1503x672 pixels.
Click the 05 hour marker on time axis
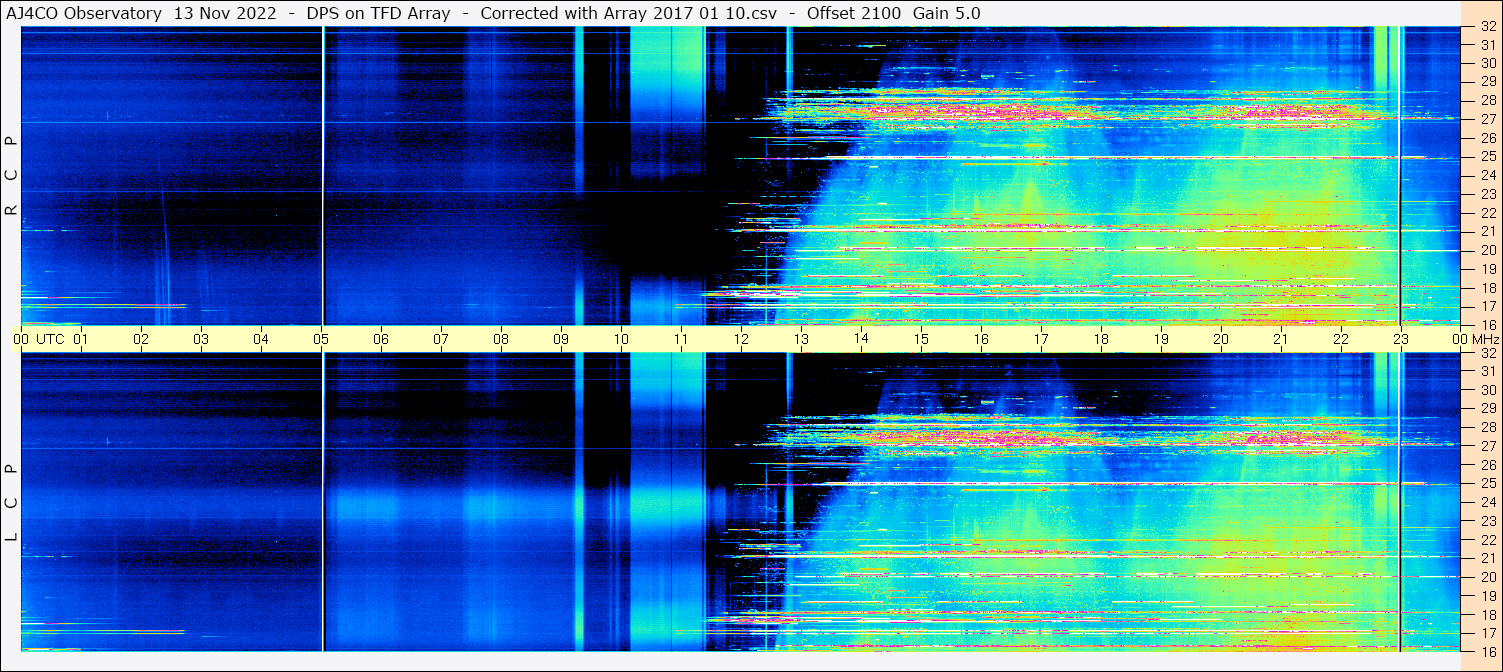coord(321,339)
